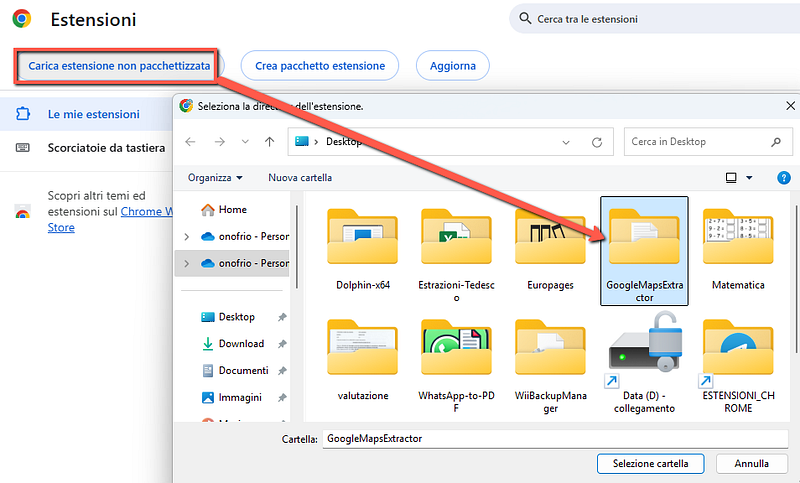Unpin Desktop using its pin icon
Screen dimensions: 800x483
282,317
